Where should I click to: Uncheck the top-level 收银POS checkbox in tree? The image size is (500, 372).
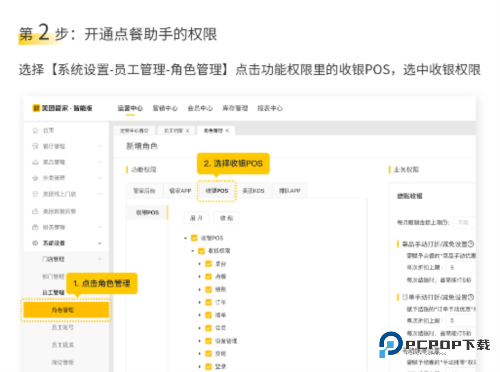[194, 238]
